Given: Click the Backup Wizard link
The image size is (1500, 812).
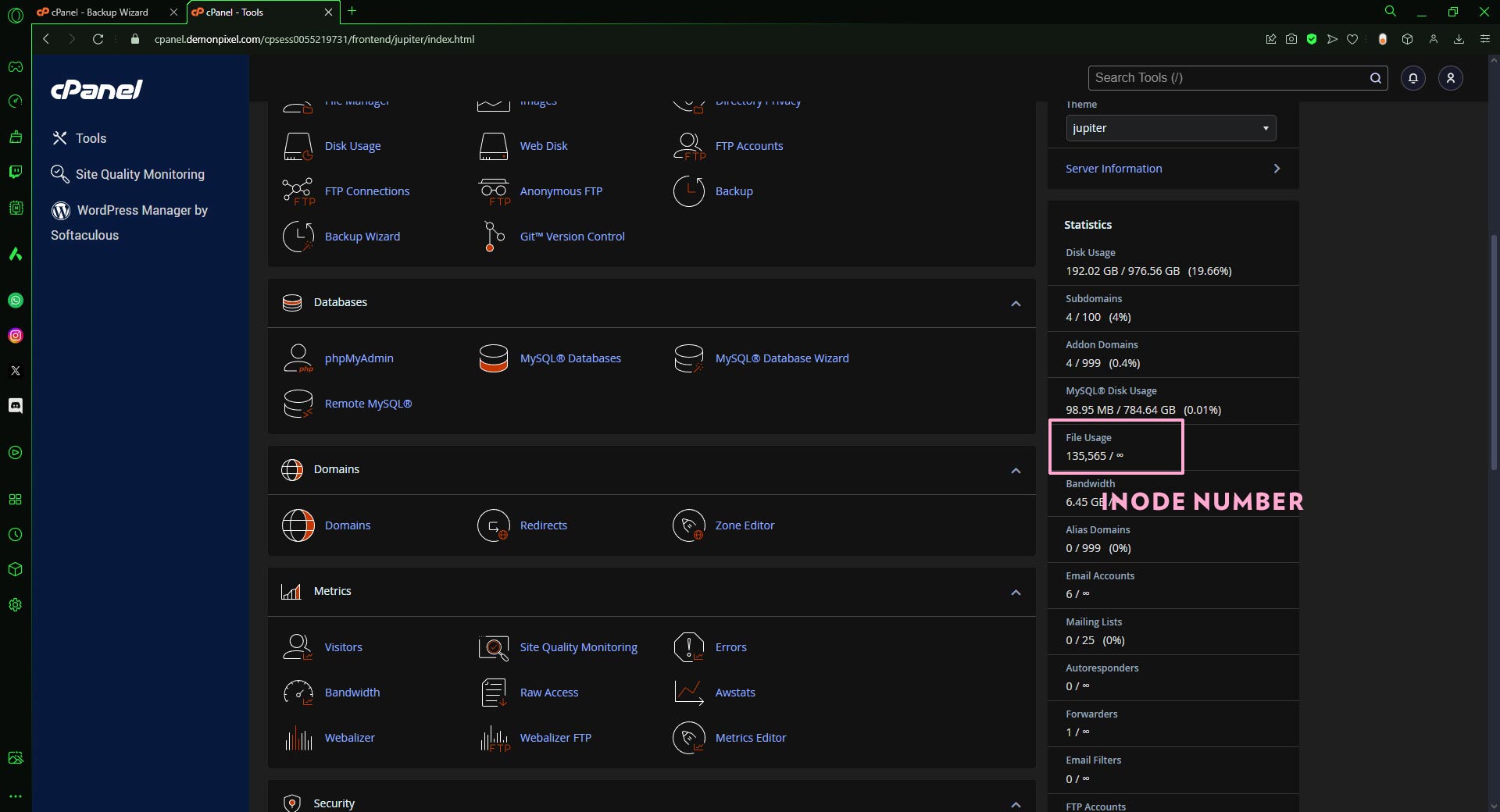Looking at the screenshot, I should click(362, 237).
